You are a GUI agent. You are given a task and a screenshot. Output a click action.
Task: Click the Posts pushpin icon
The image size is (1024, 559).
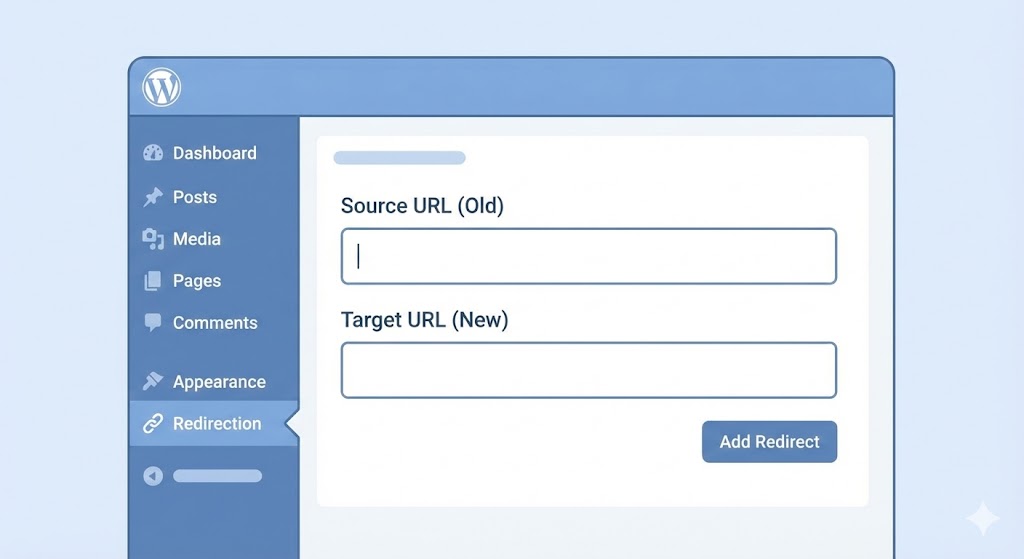[x=153, y=197]
